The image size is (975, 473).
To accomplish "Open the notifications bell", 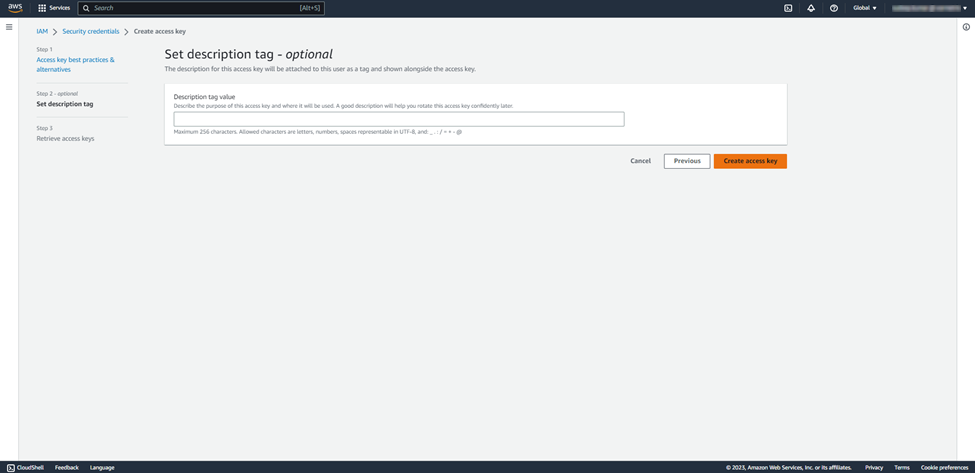I will [x=811, y=8].
